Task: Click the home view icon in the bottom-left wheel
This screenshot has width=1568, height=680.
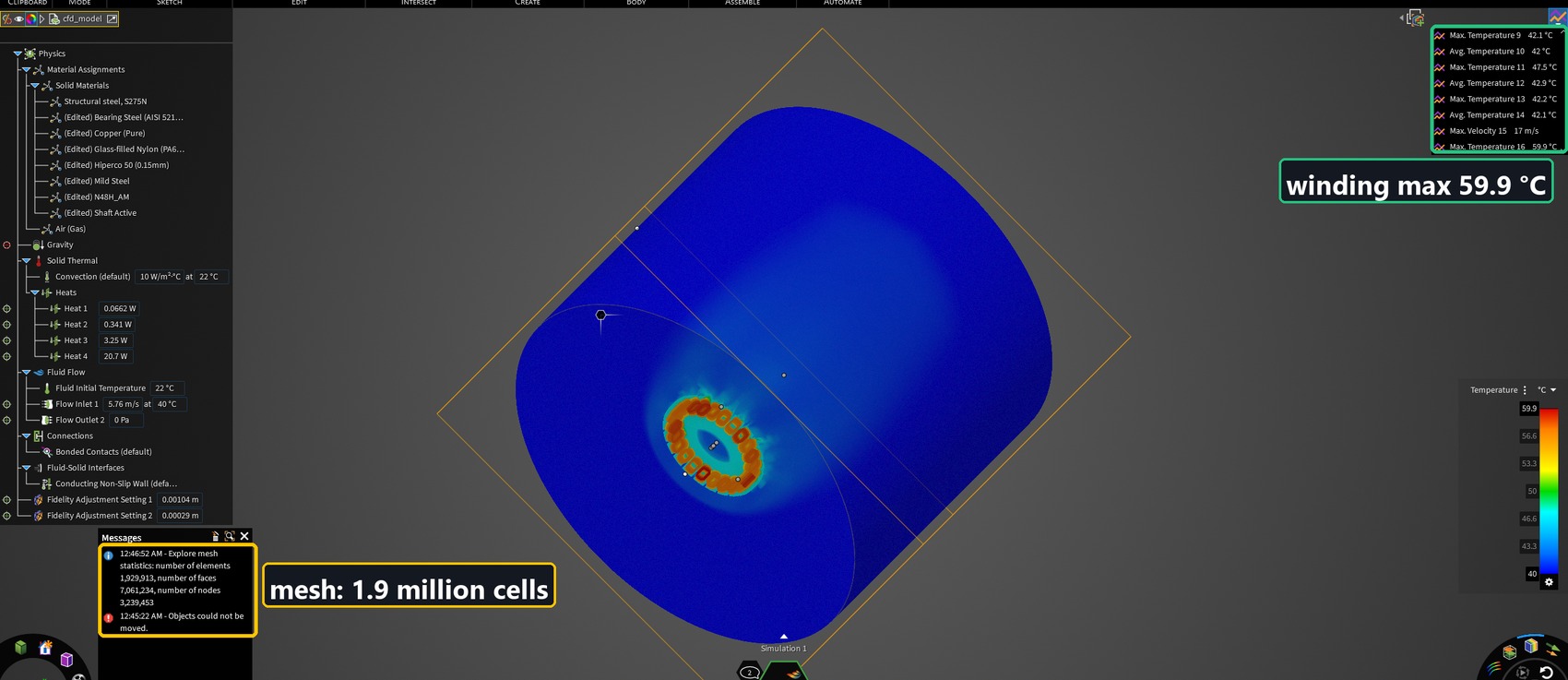Action: click(45, 648)
